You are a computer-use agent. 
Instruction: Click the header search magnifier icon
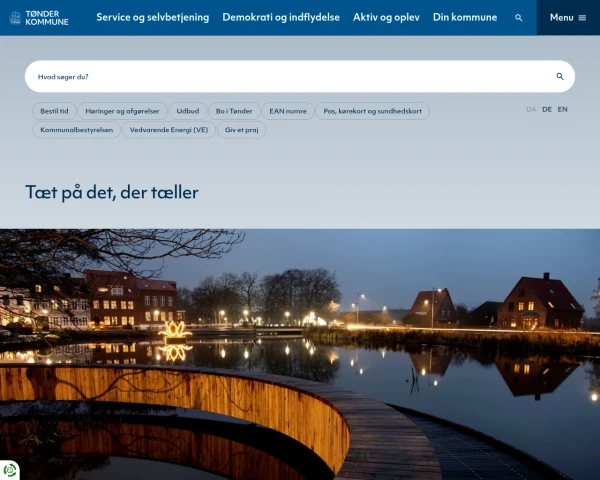[x=519, y=18]
